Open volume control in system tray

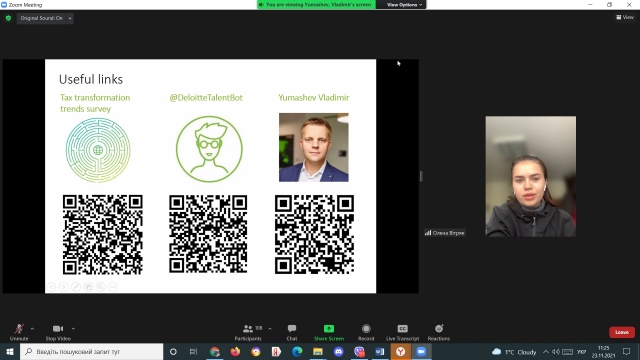(556, 351)
